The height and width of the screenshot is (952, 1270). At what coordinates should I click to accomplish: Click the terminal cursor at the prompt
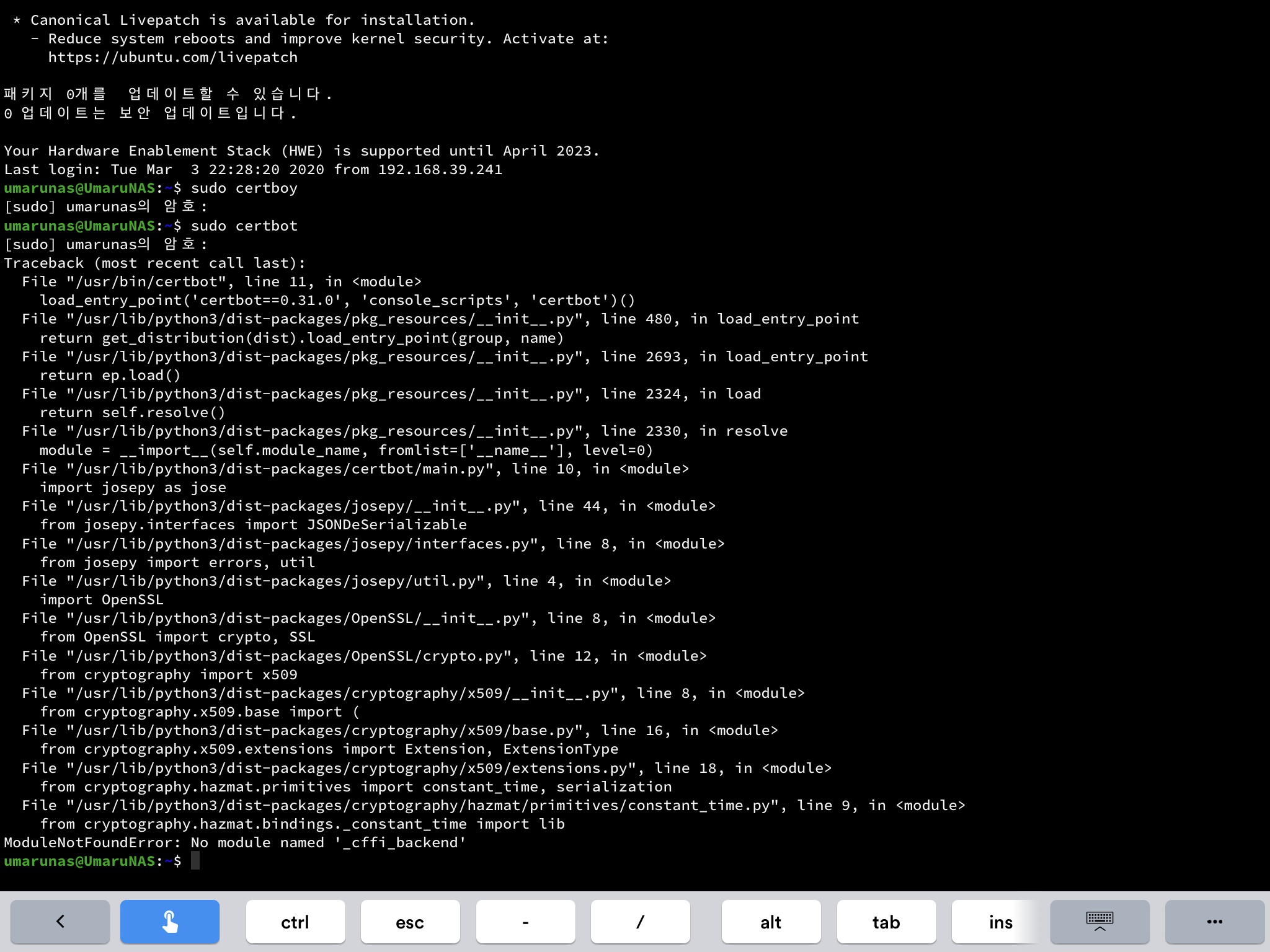[x=195, y=861]
